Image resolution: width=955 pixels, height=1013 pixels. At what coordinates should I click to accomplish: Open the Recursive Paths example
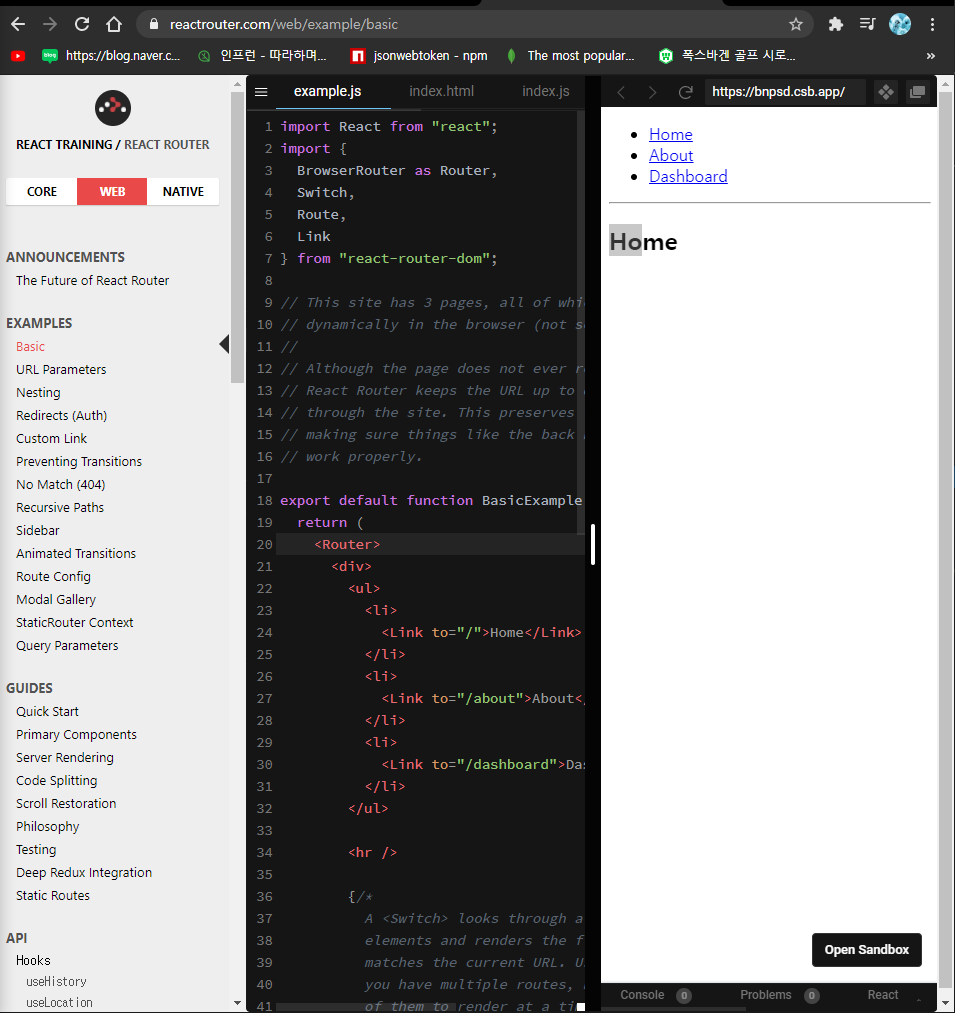click(x=60, y=508)
